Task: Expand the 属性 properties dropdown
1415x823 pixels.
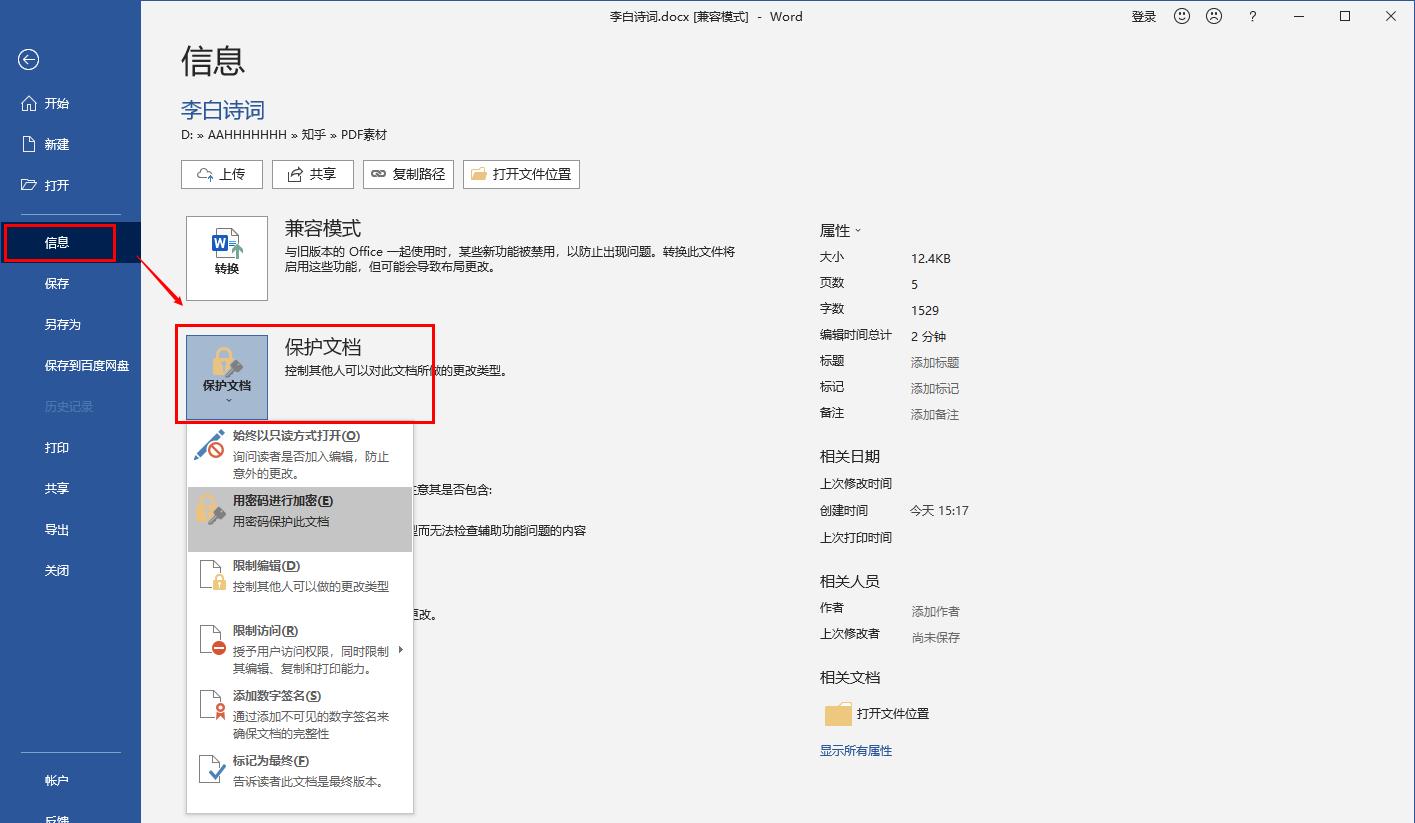Action: coord(857,230)
